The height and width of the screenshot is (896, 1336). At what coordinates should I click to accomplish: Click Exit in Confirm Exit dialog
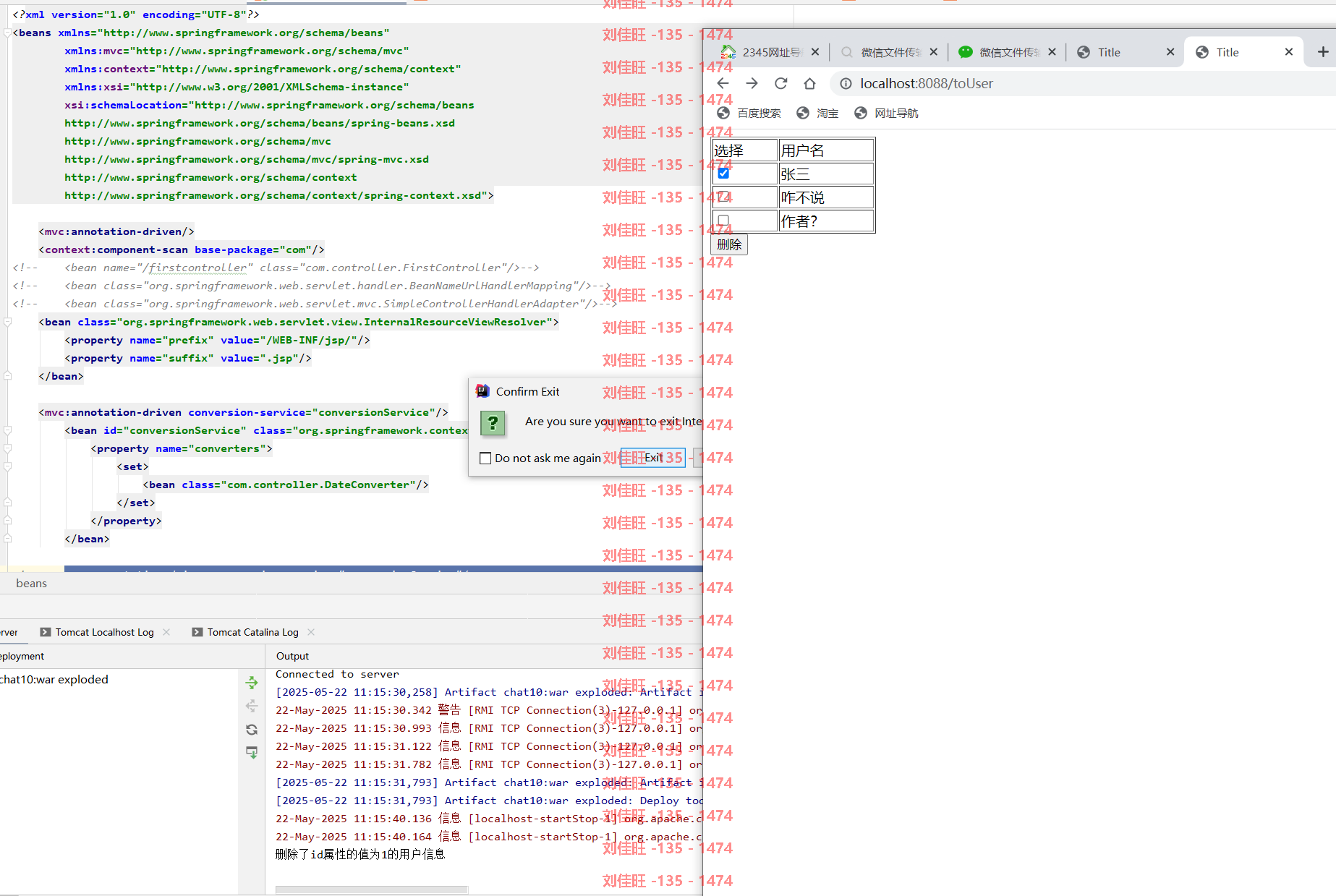653,458
